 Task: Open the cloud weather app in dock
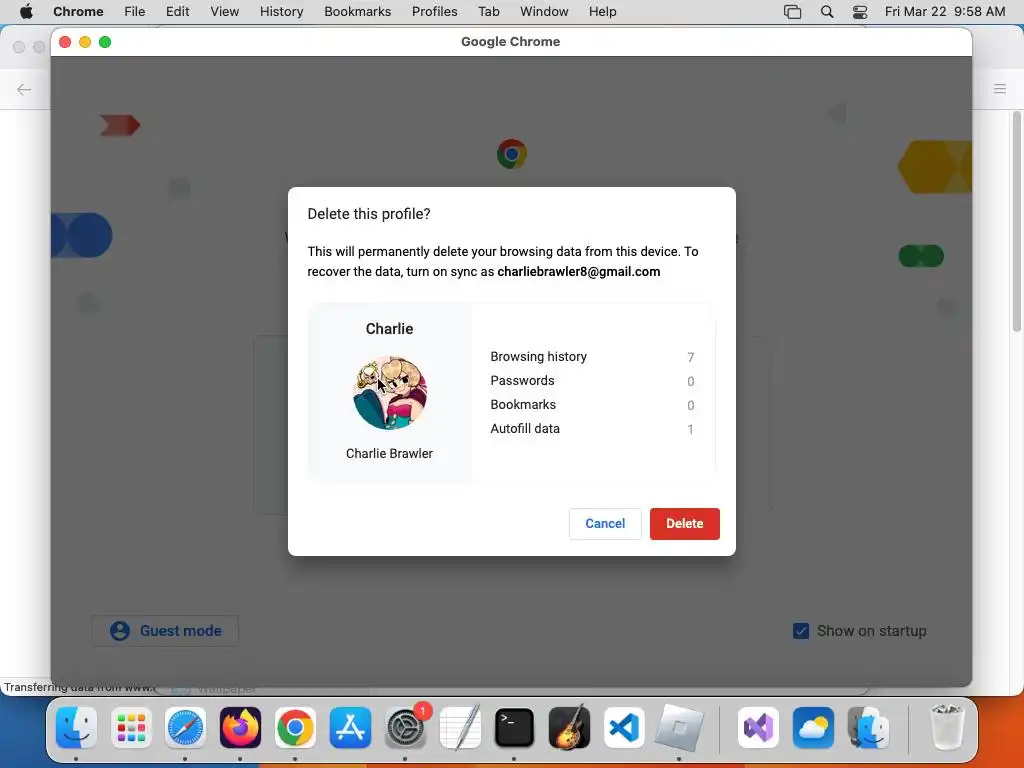pyautogui.click(x=813, y=728)
